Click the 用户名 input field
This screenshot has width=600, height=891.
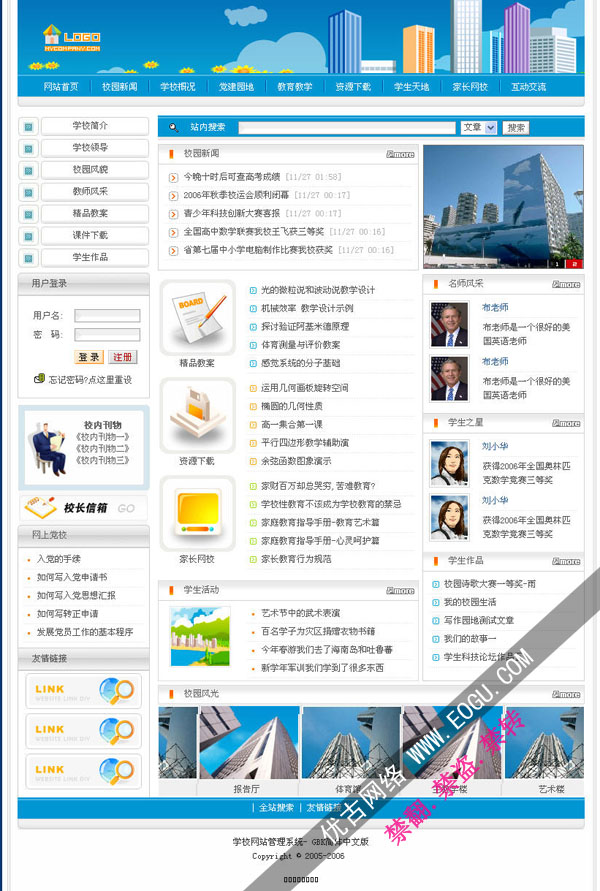(x=107, y=316)
